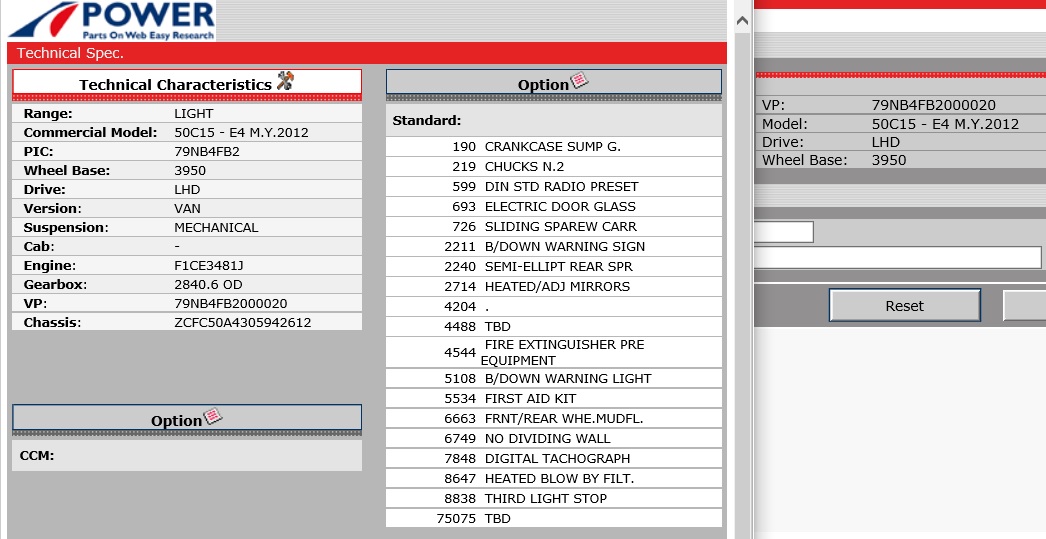Viewport: 1046px width, 539px height.
Task: Click 'ELECTRIC DOOR GLASS' row
Action: [x=554, y=207]
